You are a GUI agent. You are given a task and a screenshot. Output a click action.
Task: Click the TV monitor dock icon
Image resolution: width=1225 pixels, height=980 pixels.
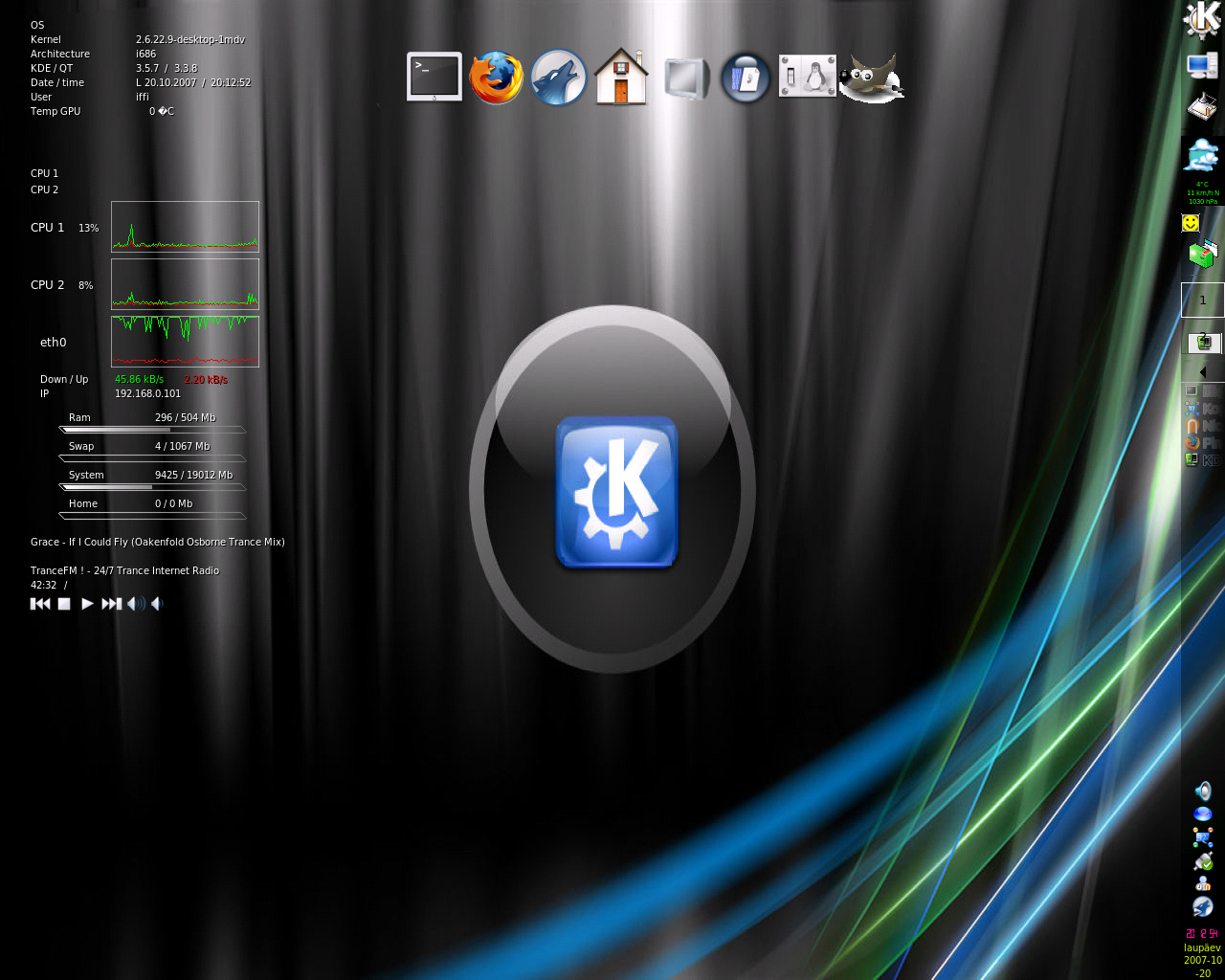click(x=685, y=78)
